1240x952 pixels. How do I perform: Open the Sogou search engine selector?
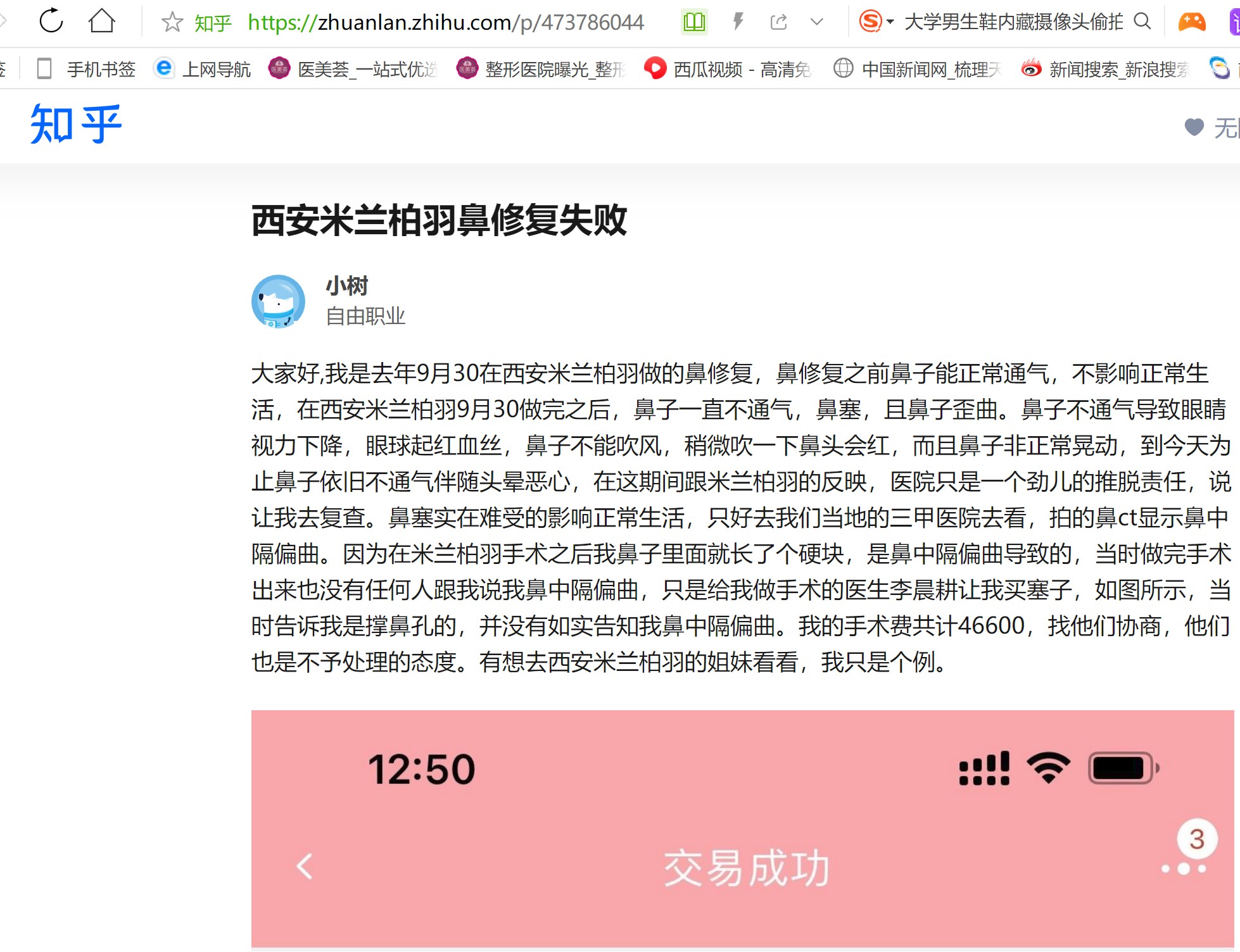coord(876,22)
